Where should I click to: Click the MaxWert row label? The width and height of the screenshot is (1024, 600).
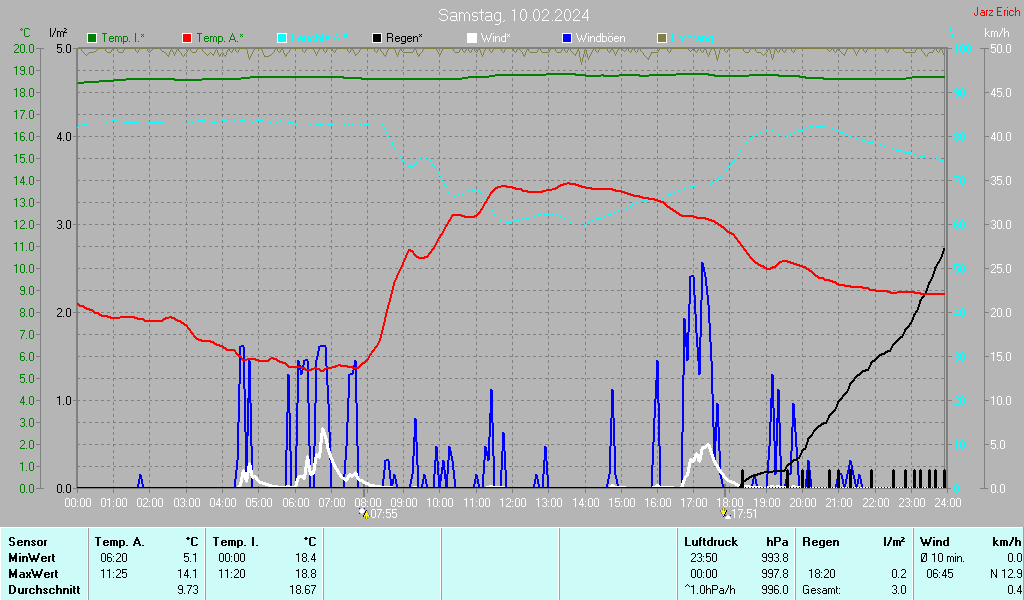click(32, 574)
